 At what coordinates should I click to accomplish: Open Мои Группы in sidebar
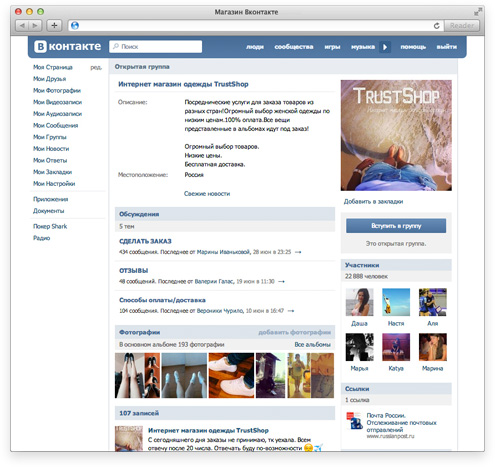[x=50, y=137]
